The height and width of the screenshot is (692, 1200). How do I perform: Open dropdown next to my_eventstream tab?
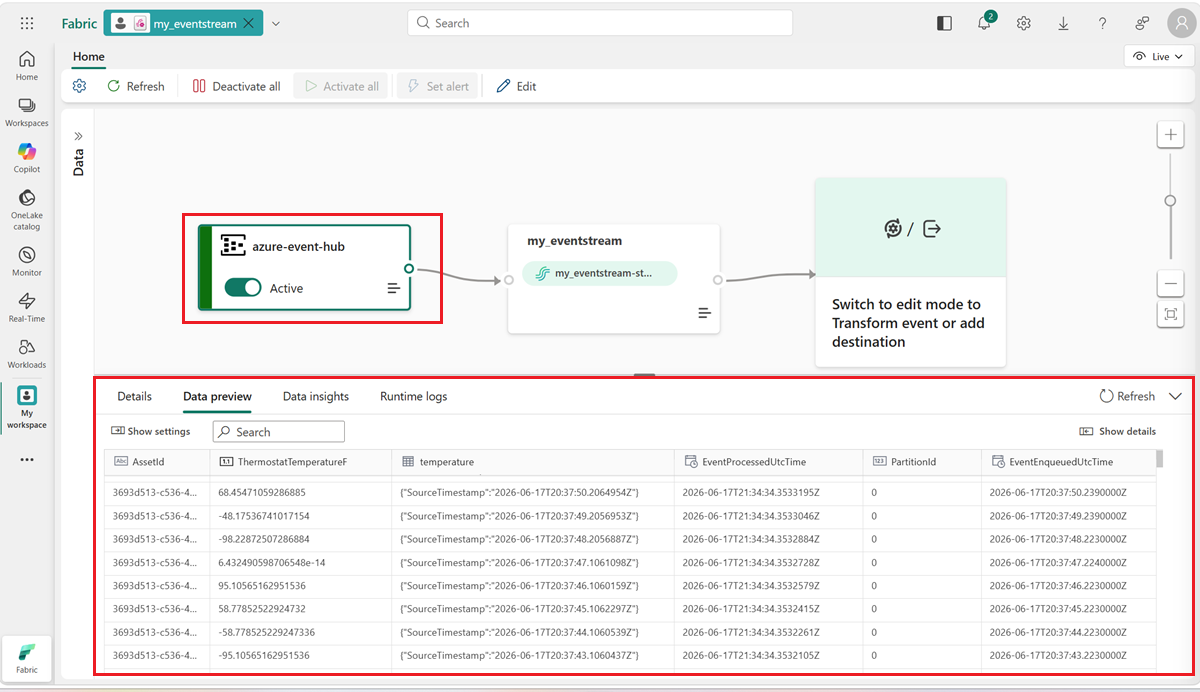tap(276, 23)
